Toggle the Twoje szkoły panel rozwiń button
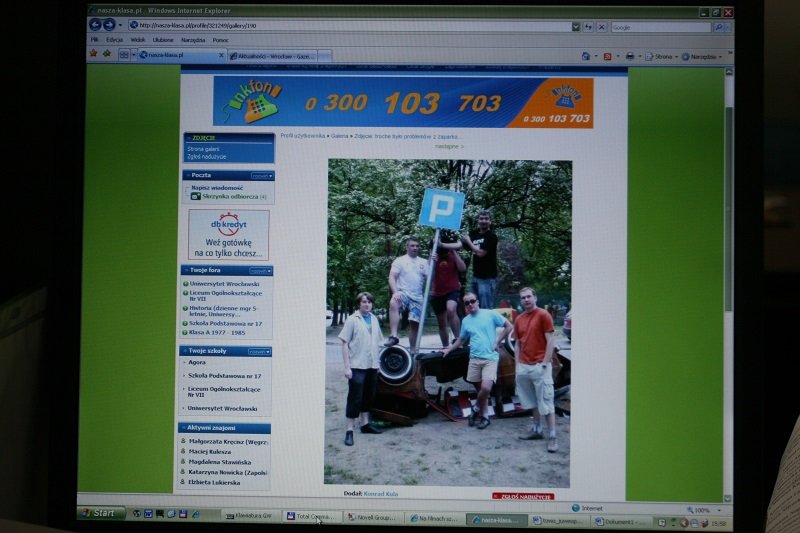 [259, 352]
